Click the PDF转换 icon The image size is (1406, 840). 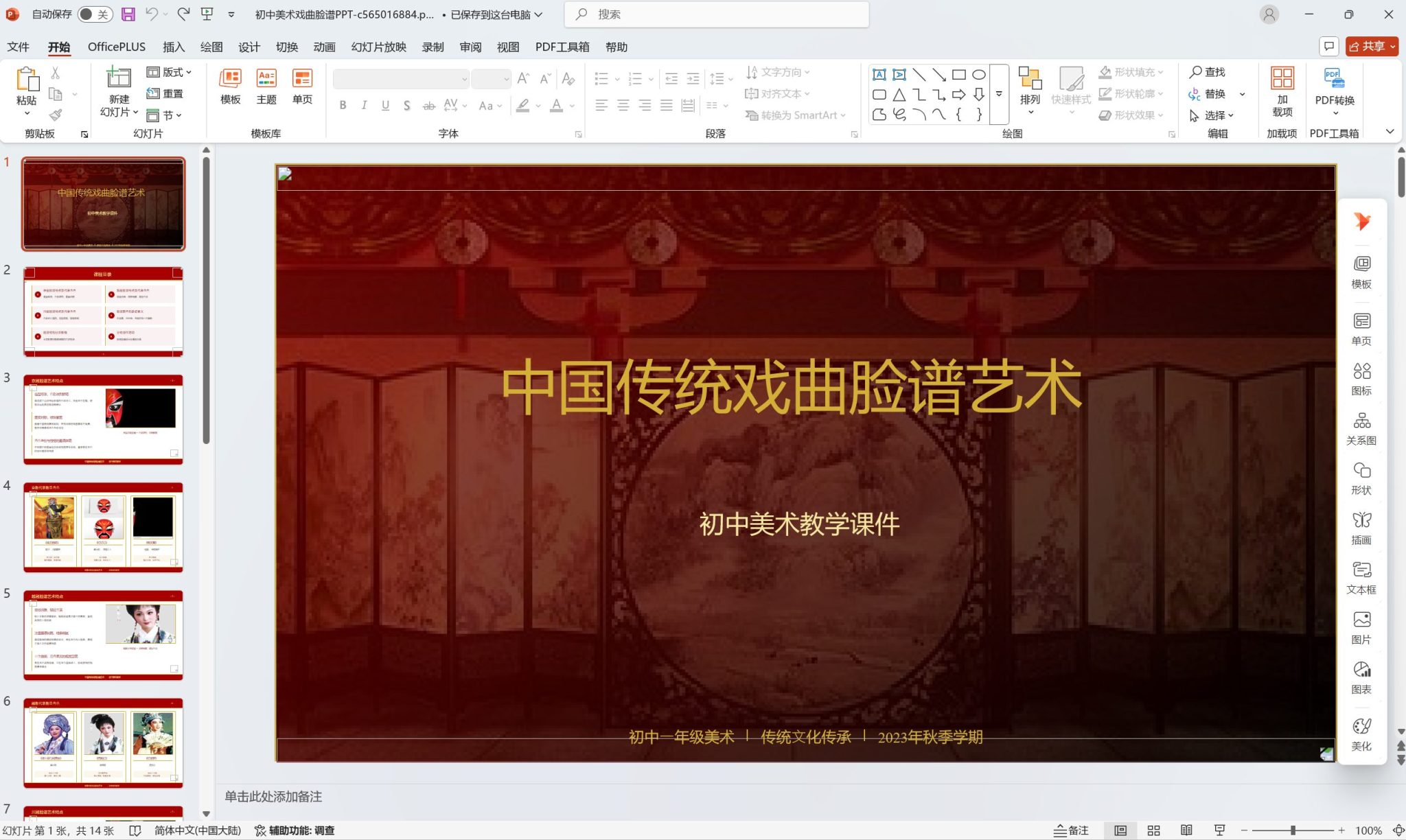click(x=1334, y=78)
